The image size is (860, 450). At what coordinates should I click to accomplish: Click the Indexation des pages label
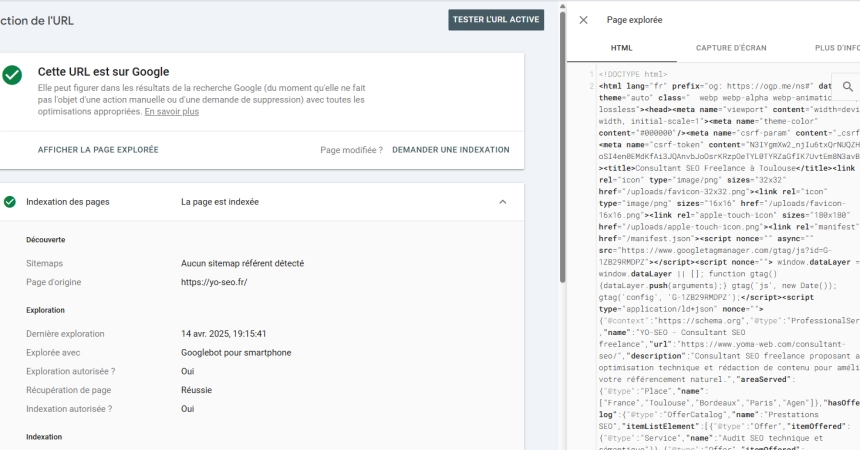click(x=67, y=202)
